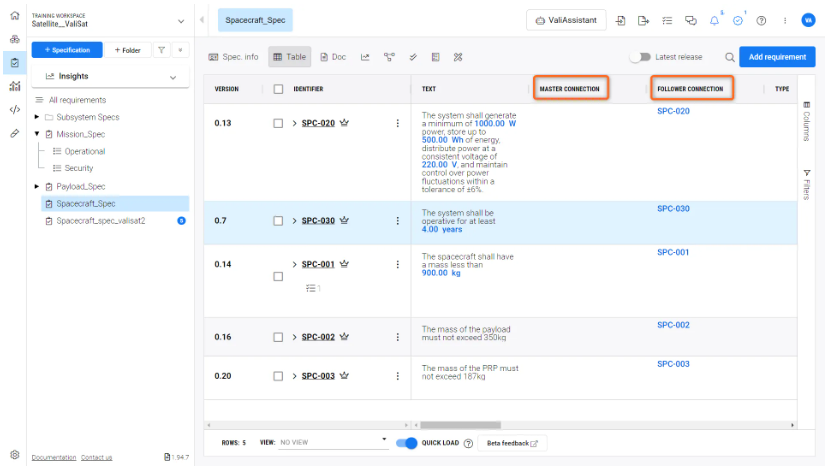The width and height of the screenshot is (830, 471).
Task: Open row menu for SPC-020
Action: point(398,123)
